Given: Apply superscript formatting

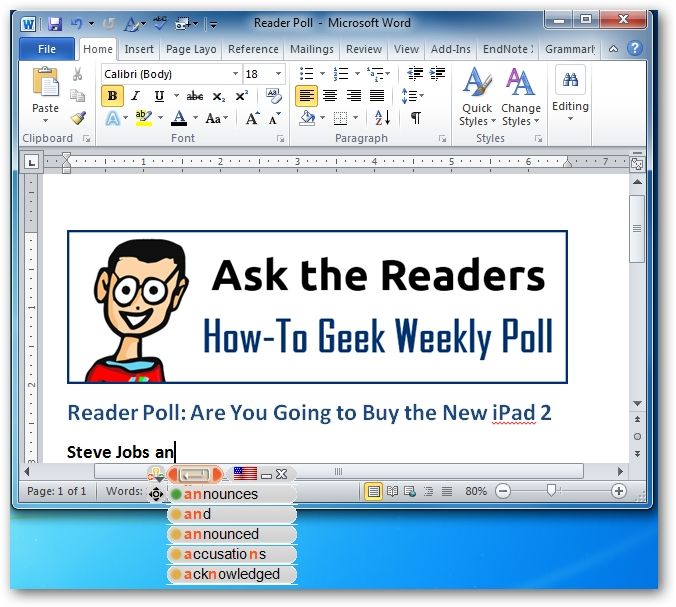Looking at the screenshot, I should coord(241,96).
